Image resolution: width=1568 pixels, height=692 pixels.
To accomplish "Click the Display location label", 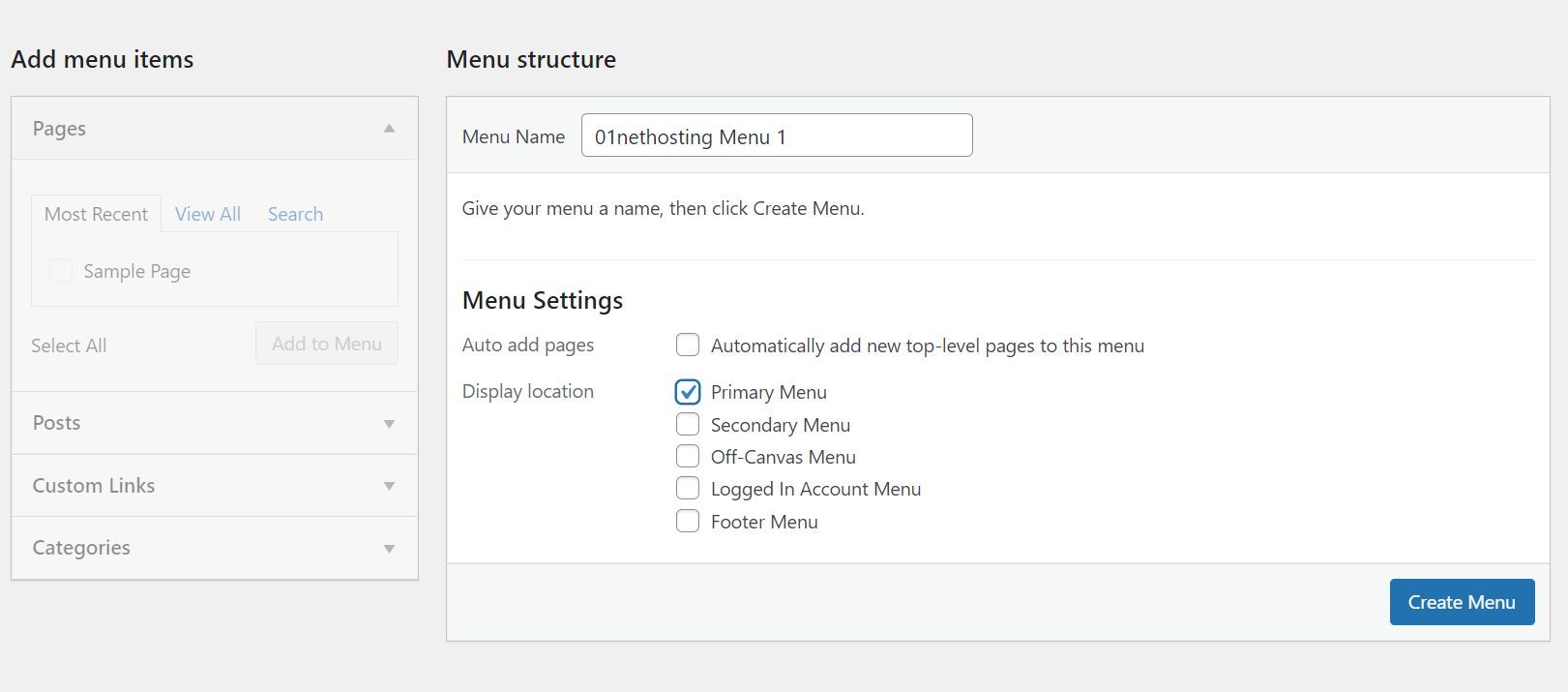I will pos(528,391).
